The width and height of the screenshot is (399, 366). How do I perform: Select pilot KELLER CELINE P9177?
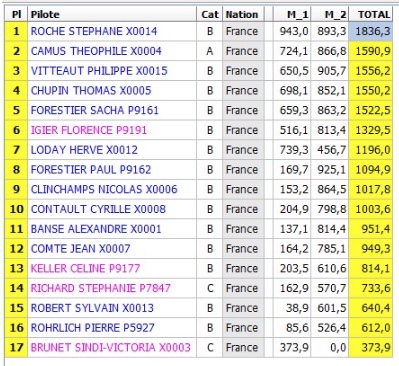coord(85,268)
